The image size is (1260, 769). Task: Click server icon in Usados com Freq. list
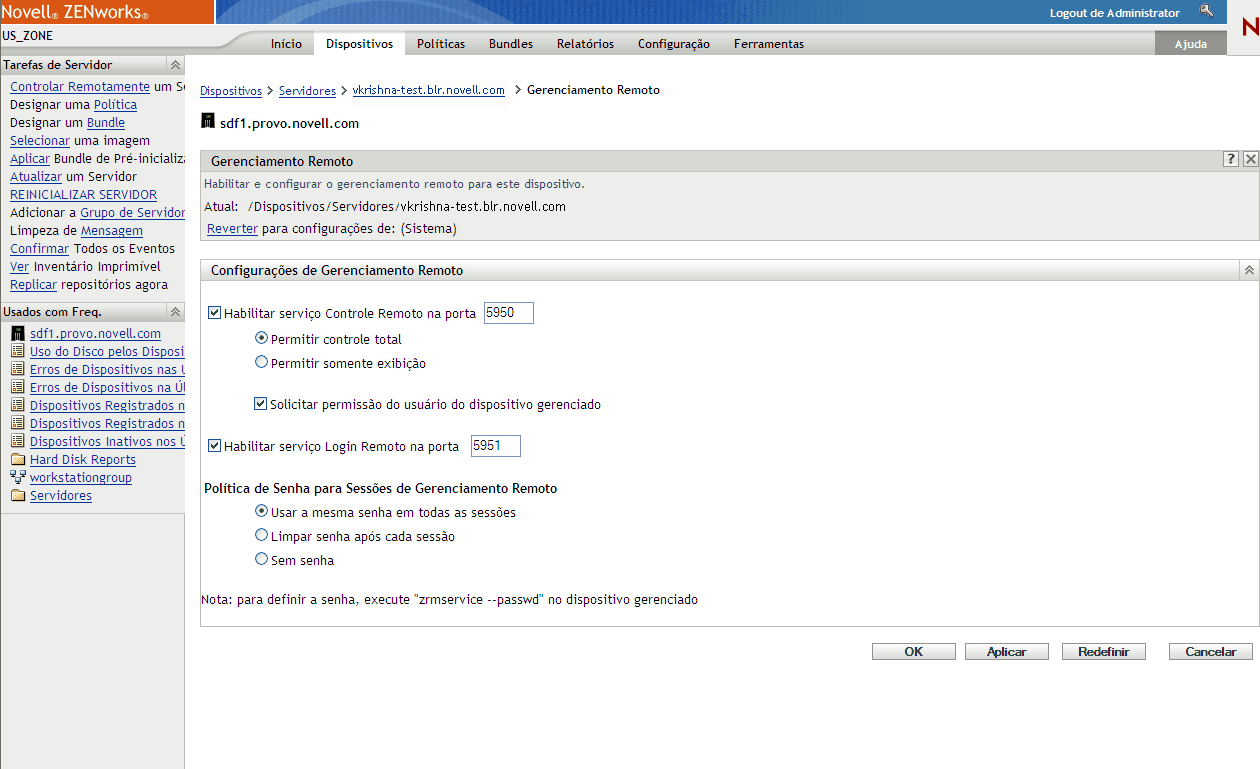pos(17,333)
